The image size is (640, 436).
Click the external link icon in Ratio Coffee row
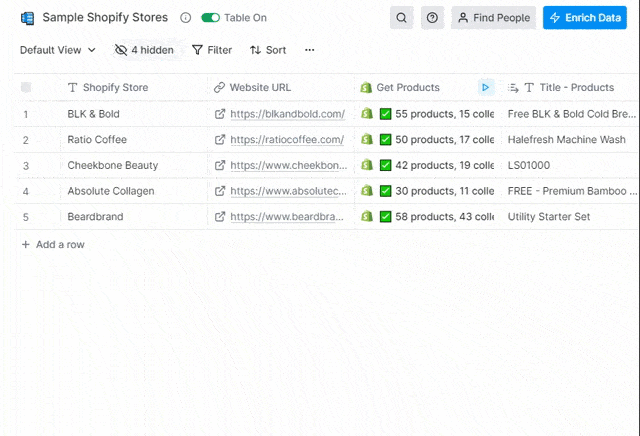point(220,140)
